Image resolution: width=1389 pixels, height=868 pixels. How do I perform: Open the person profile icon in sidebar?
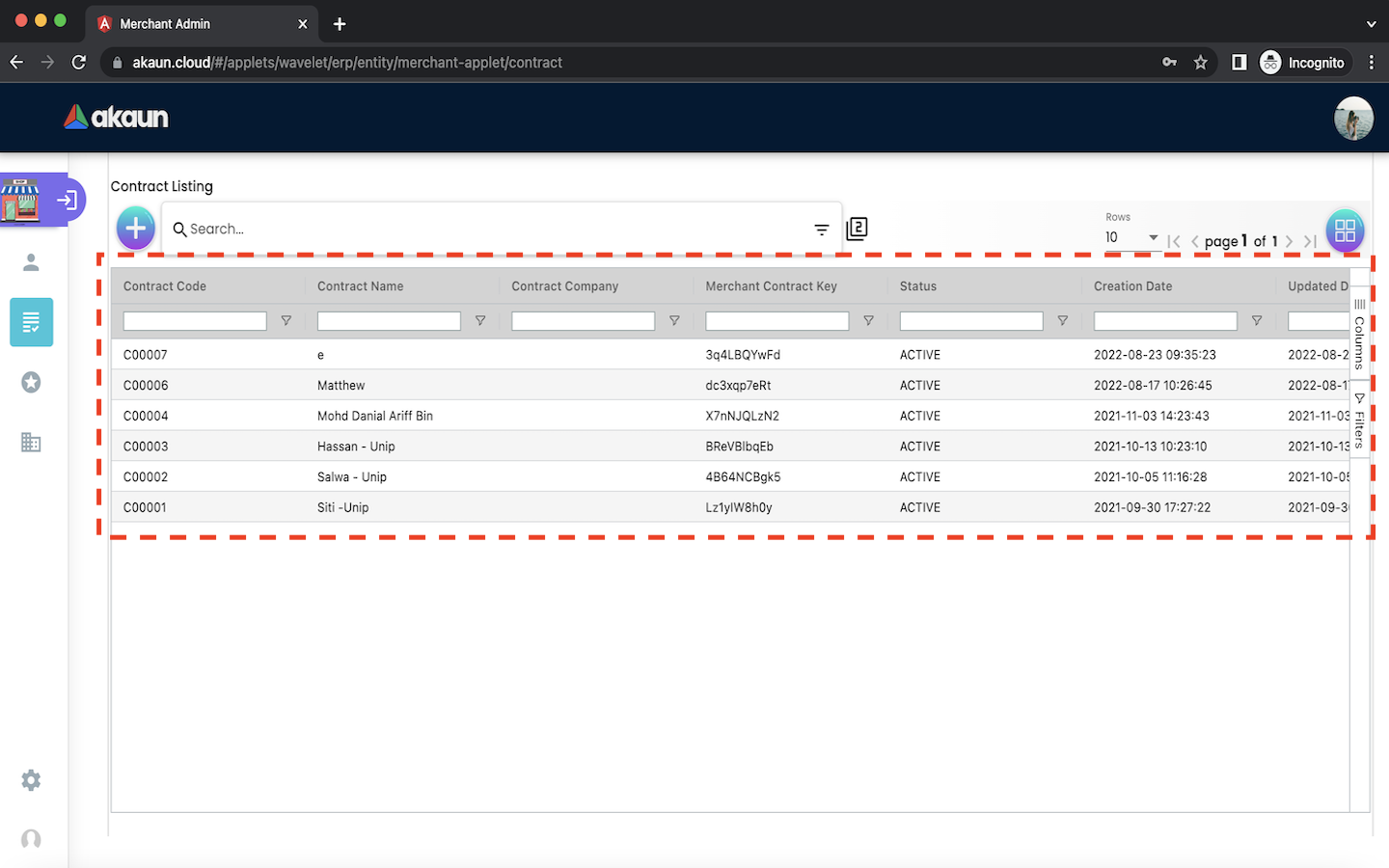click(x=31, y=262)
